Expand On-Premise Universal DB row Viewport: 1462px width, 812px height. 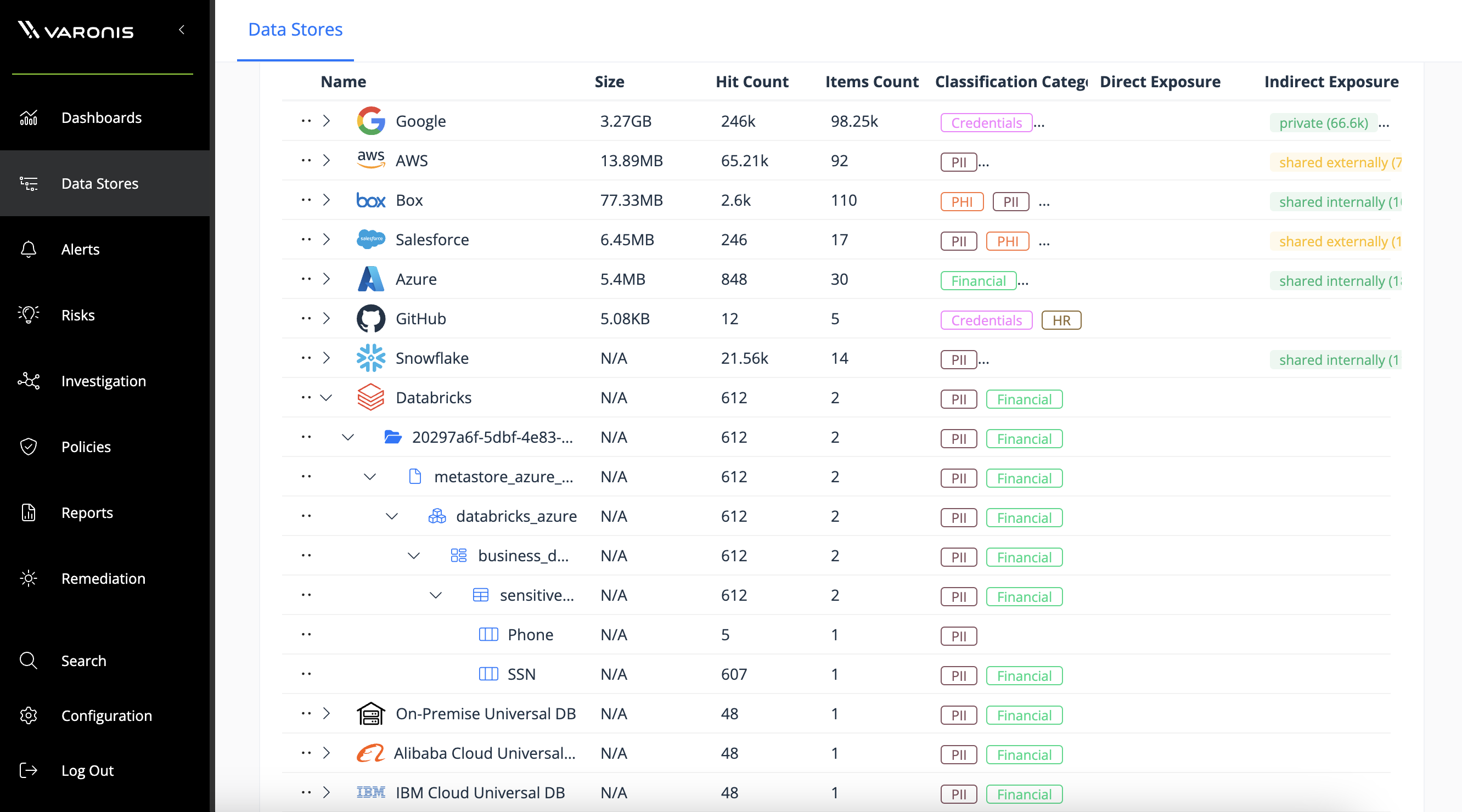pyautogui.click(x=327, y=713)
